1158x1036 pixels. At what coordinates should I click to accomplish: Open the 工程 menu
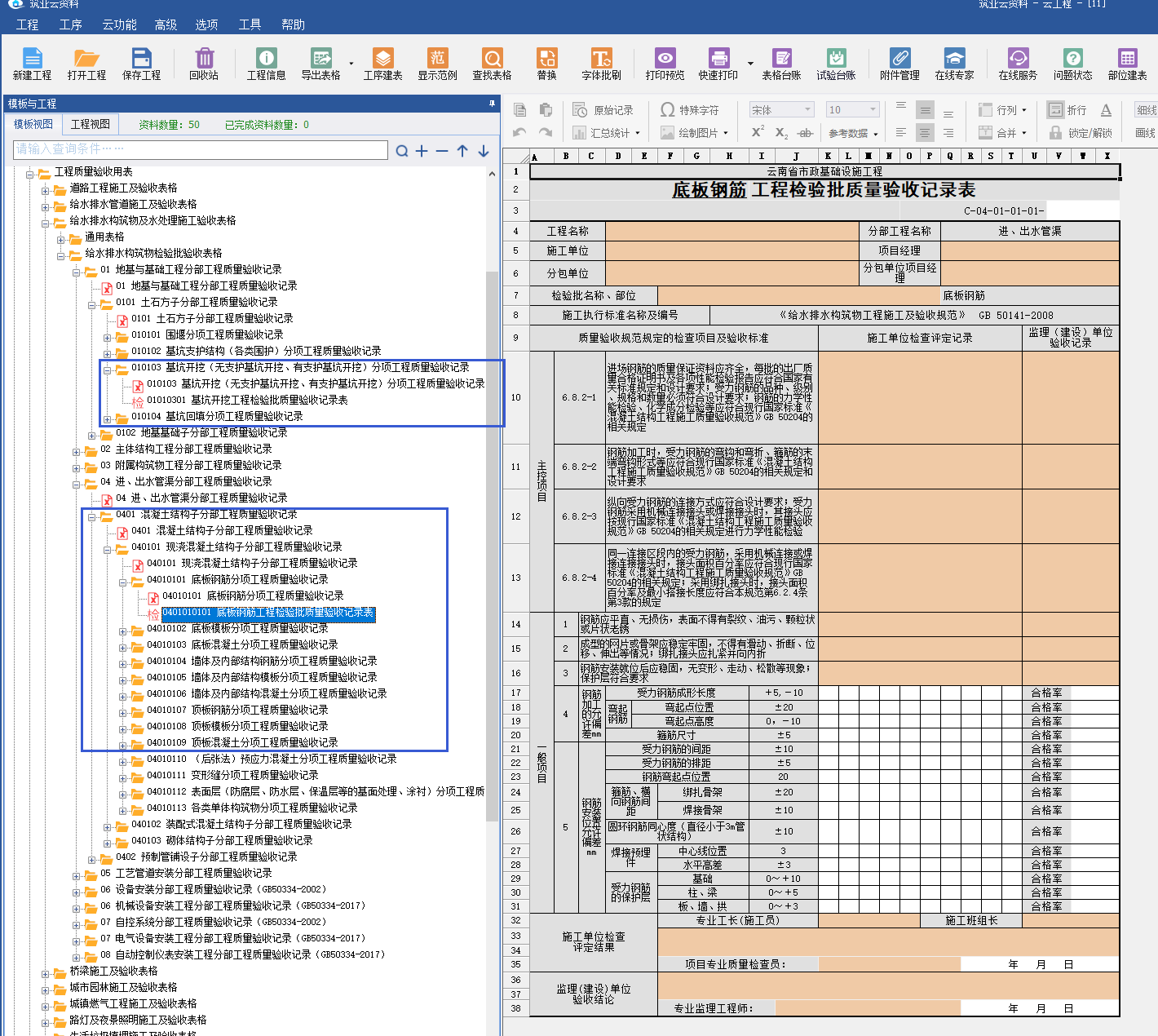click(x=27, y=24)
